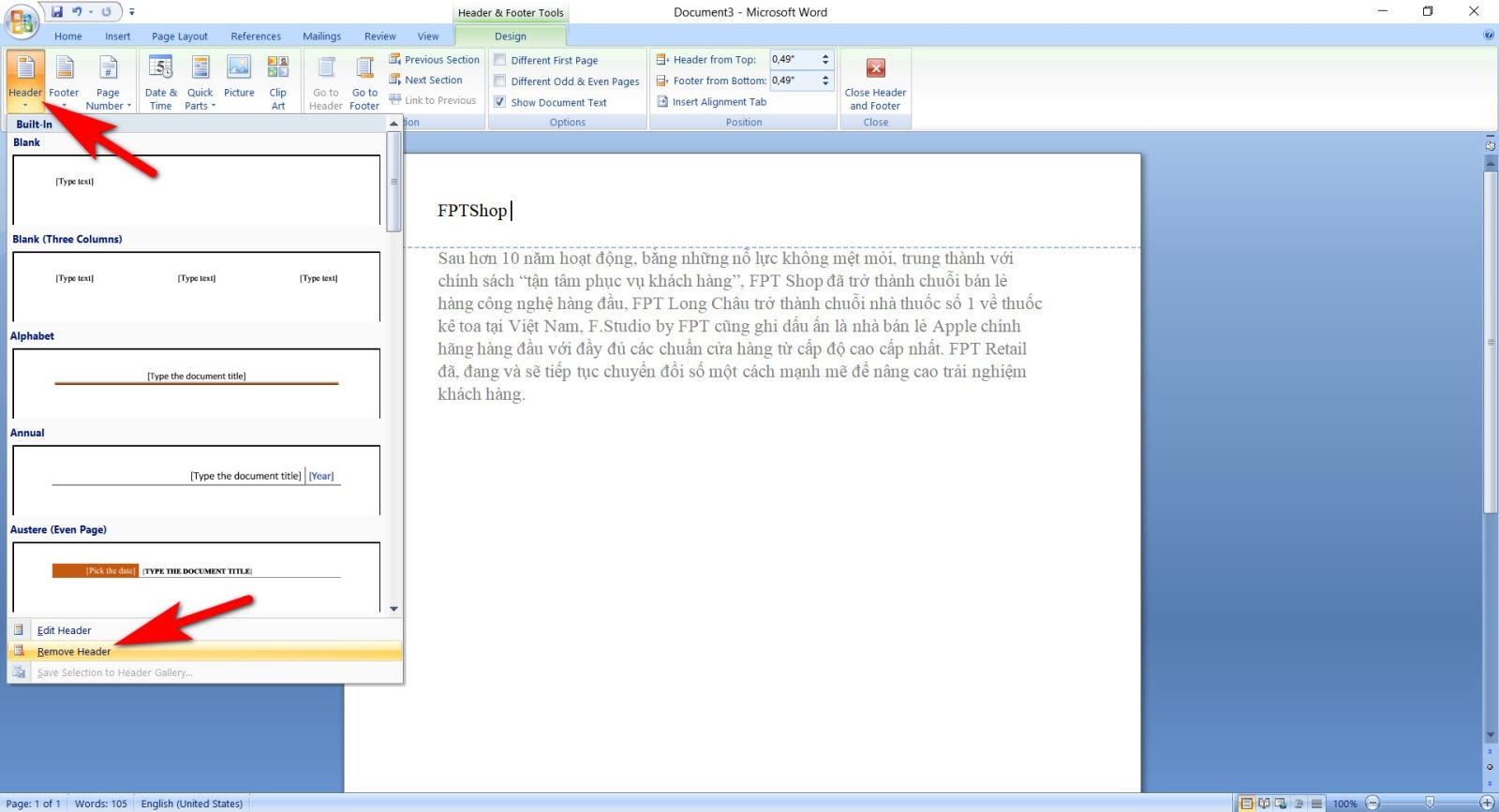
Task: Zoom out with minus button
Action: pos(1373,804)
